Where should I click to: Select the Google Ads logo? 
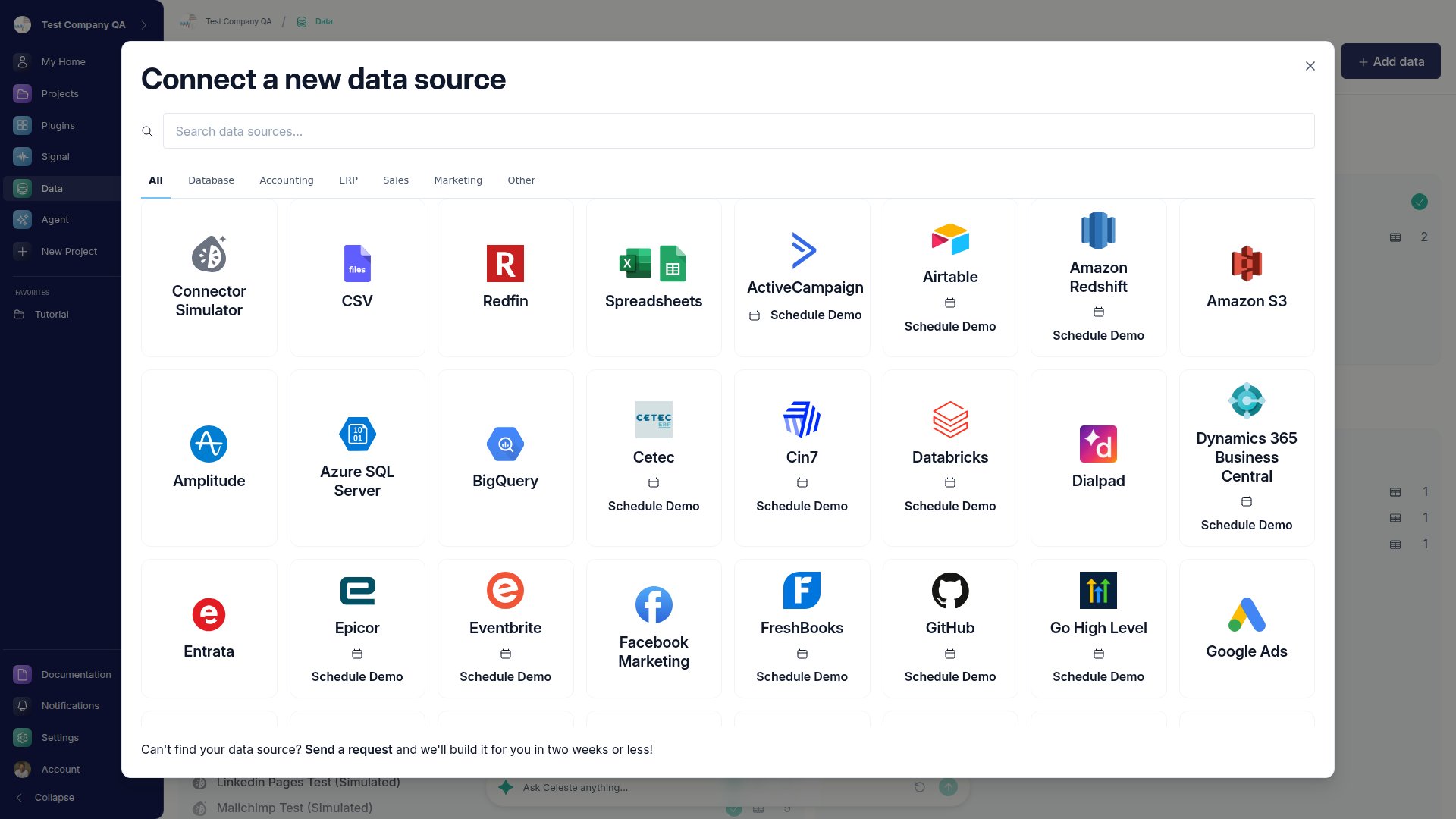click(1247, 614)
